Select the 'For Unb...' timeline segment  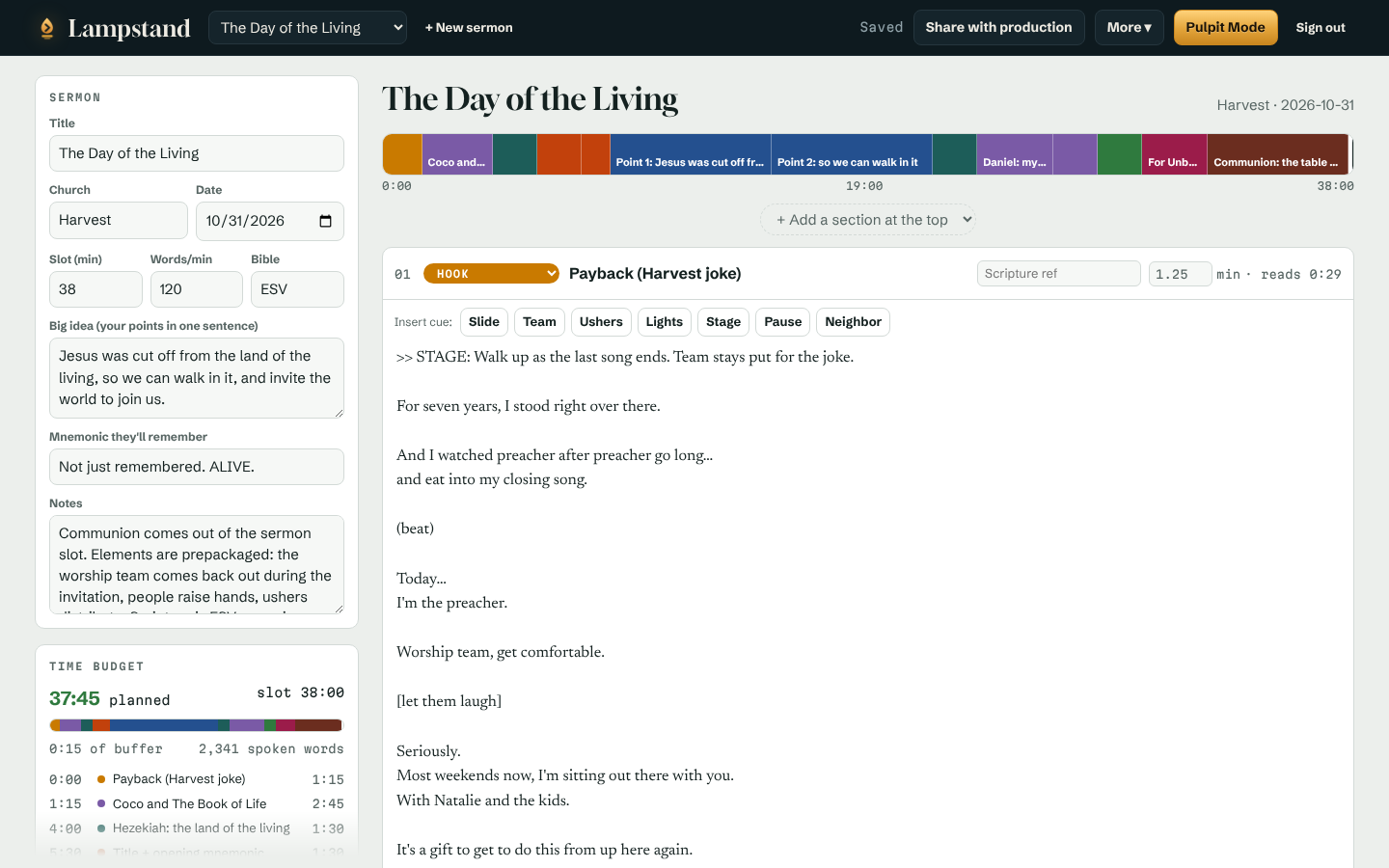1174,154
